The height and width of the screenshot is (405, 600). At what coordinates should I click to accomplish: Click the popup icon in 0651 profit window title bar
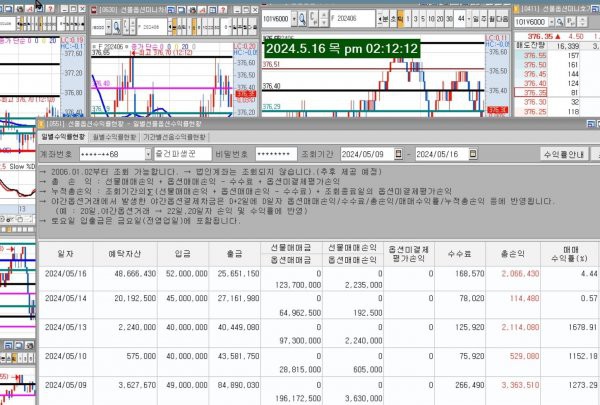coord(591,124)
